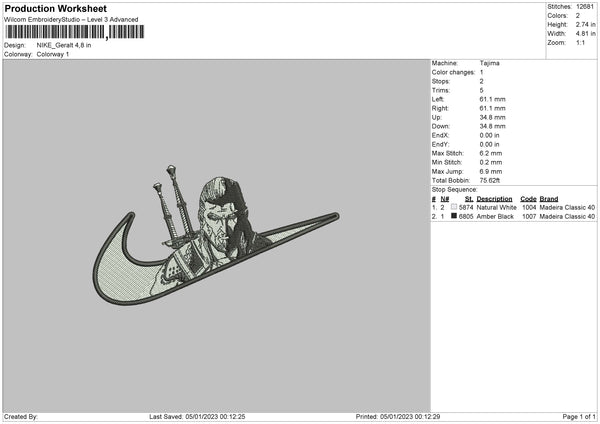600x424 pixels.
Task: Click the Max Jump value 6.9 mm
Action: coord(491,172)
